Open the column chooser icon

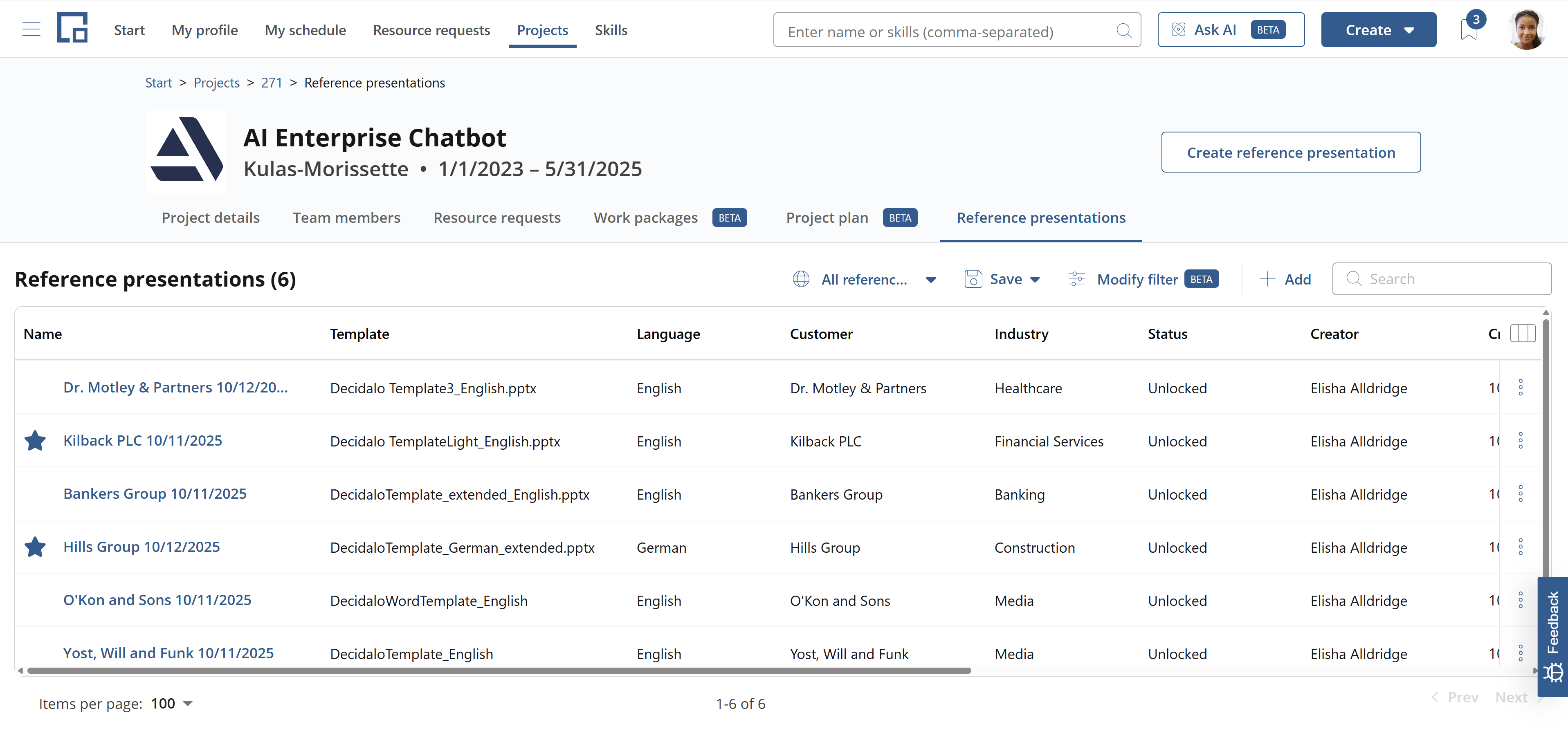1523,334
